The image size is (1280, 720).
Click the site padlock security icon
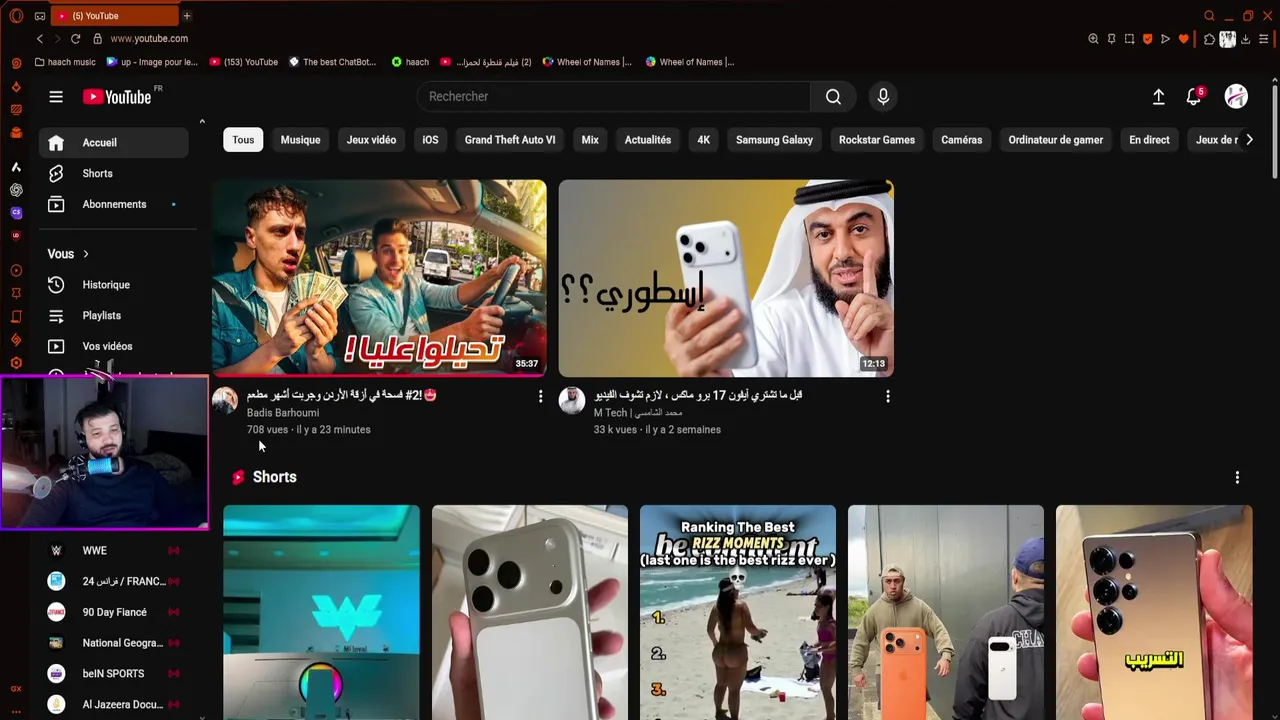(x=98, y=39)
